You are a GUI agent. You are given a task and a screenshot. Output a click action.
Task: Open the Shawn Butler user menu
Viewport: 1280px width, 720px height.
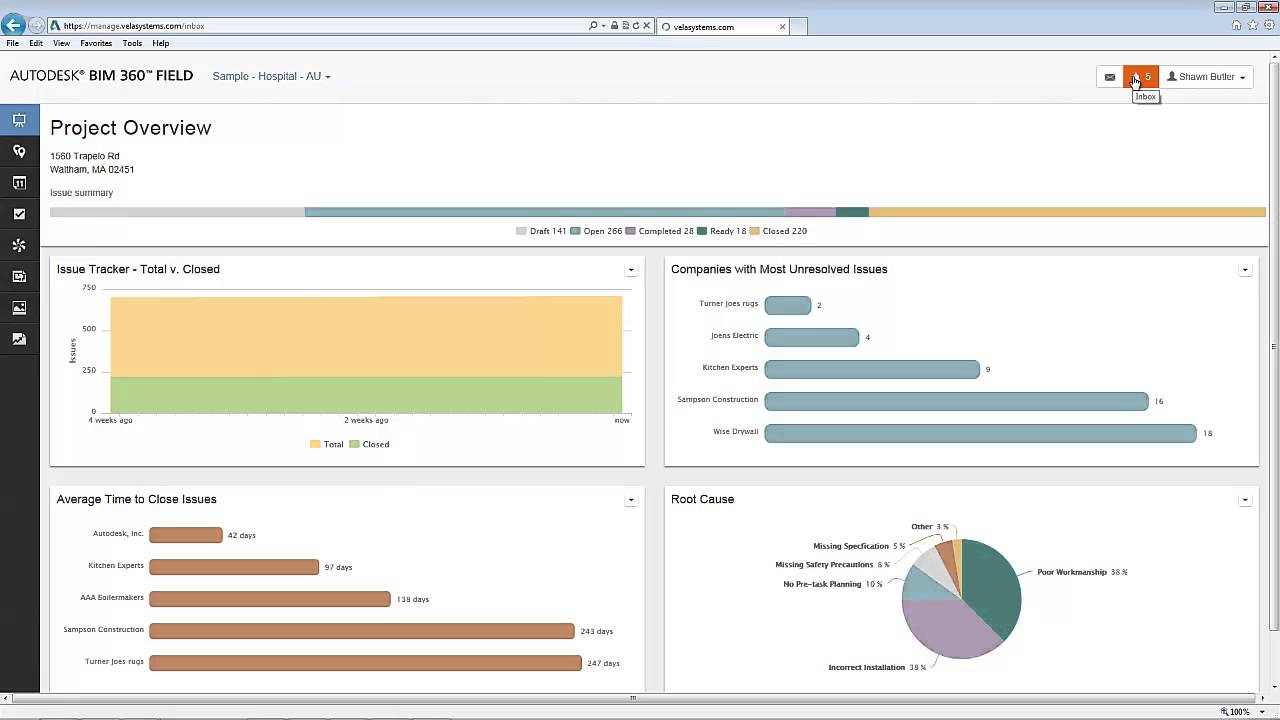coord(1206,77)
